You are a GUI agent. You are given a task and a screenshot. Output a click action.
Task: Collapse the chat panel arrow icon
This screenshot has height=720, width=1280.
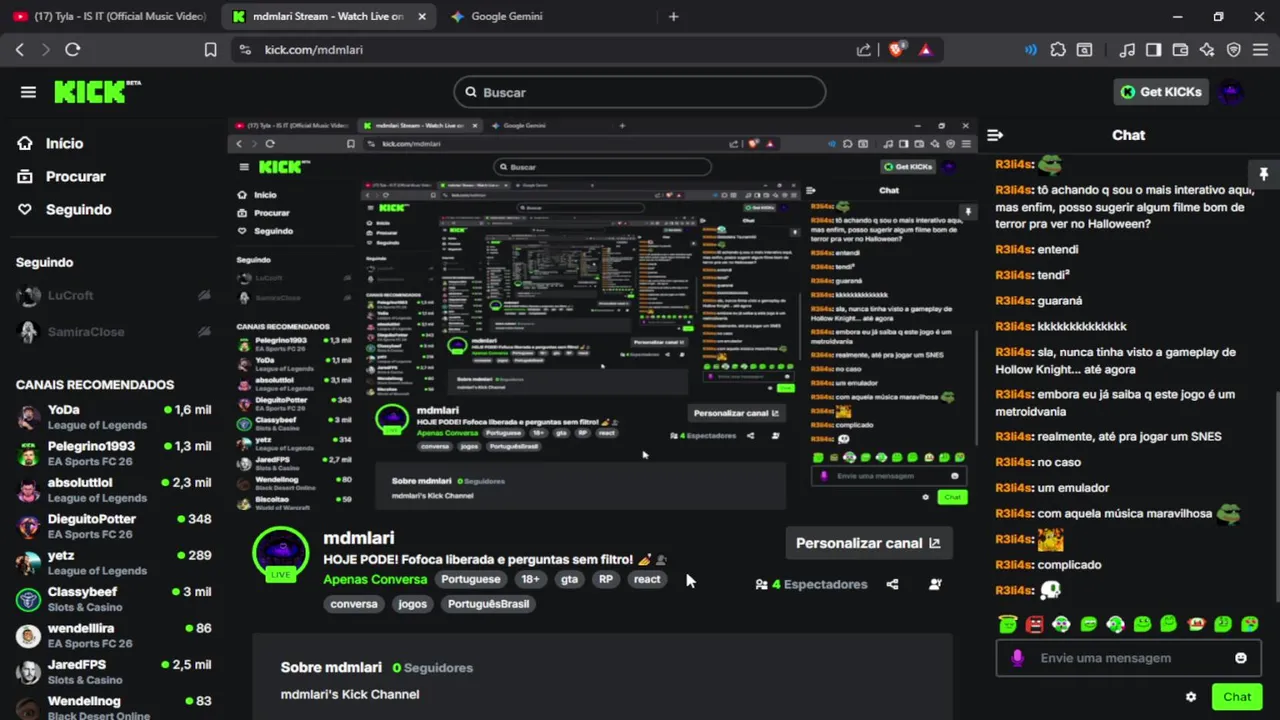tap(995, 135)
